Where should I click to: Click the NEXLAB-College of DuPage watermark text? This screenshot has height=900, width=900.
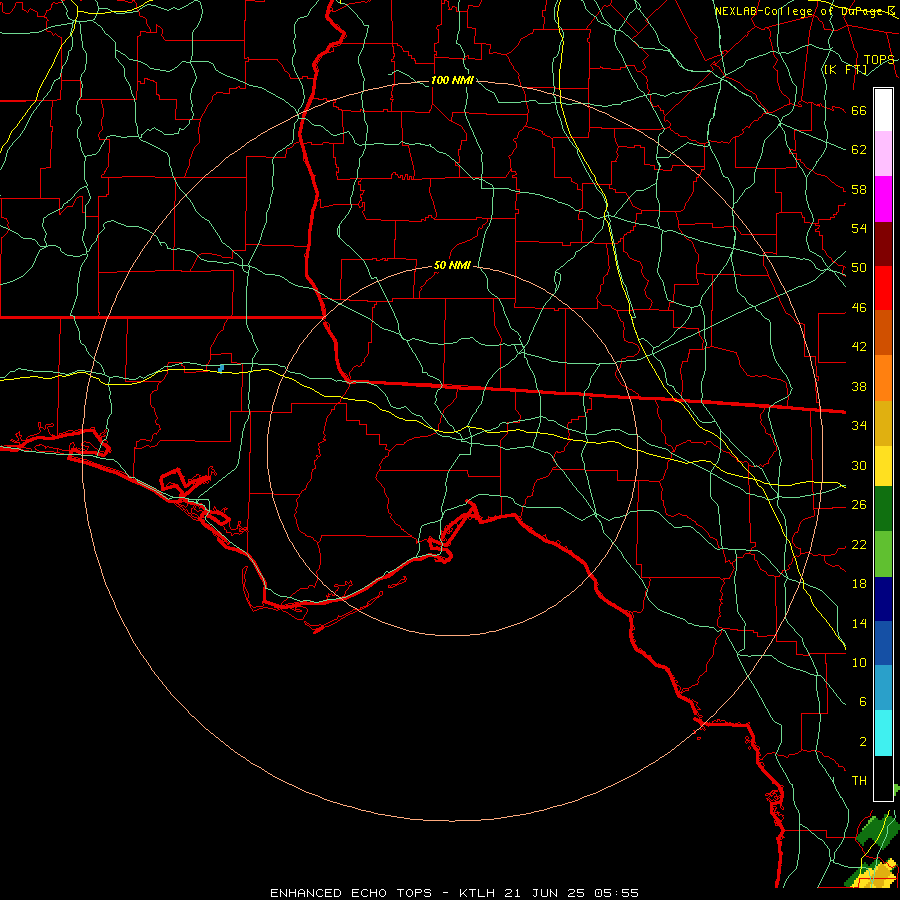(805, 11)
